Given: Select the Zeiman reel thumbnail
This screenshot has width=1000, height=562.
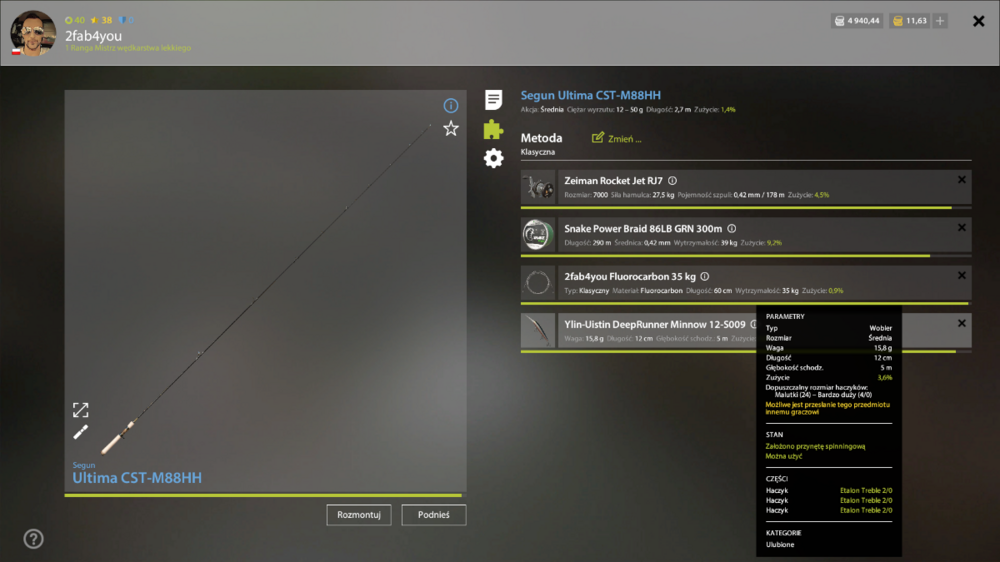Looking at the screenshot, I should [x=538, y=188].
